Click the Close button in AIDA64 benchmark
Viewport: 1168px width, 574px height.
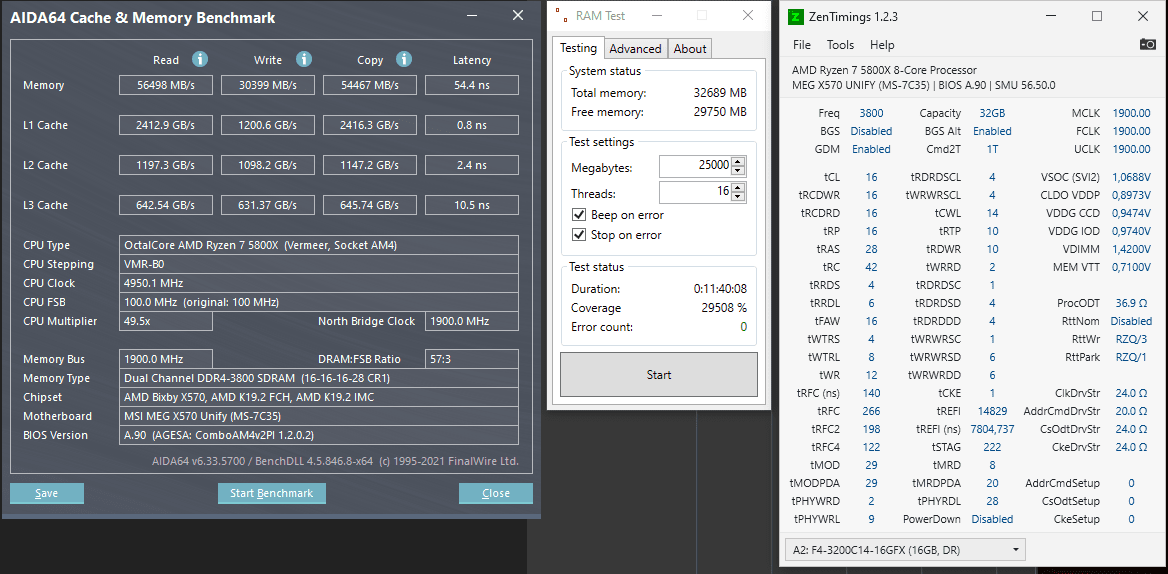(x=496, y=493)
